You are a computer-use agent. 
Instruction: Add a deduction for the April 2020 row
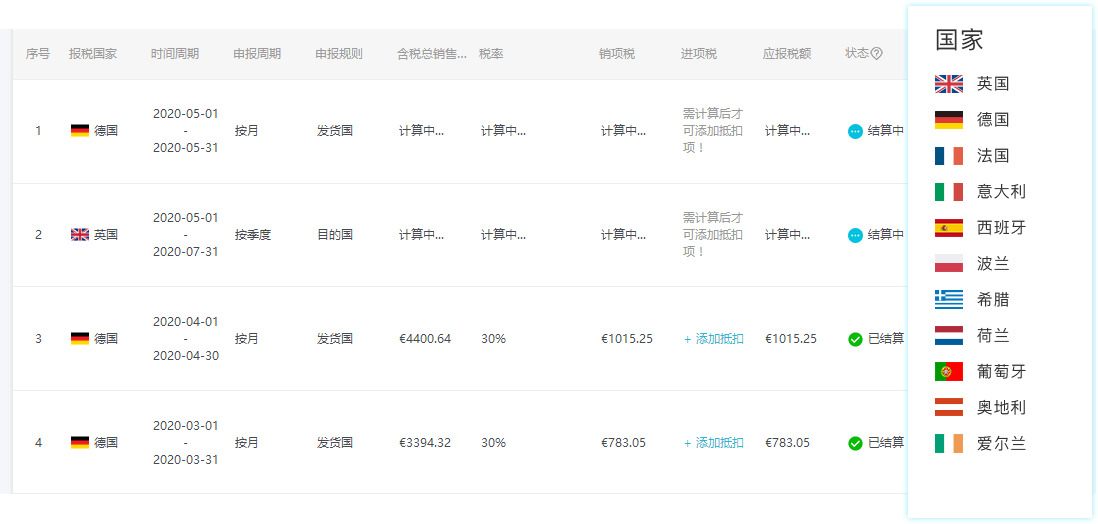(x=714, y=339)
